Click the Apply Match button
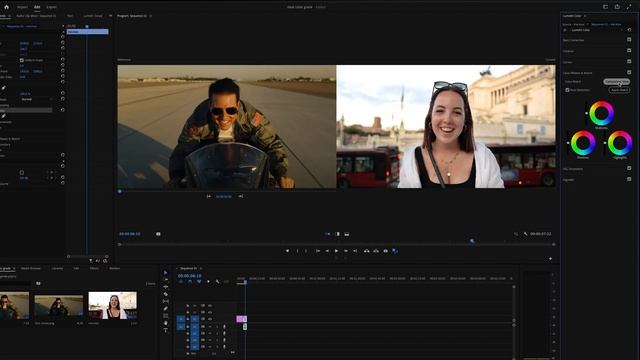The width and height of the screenshot is (640, 360). pos(619,90)
